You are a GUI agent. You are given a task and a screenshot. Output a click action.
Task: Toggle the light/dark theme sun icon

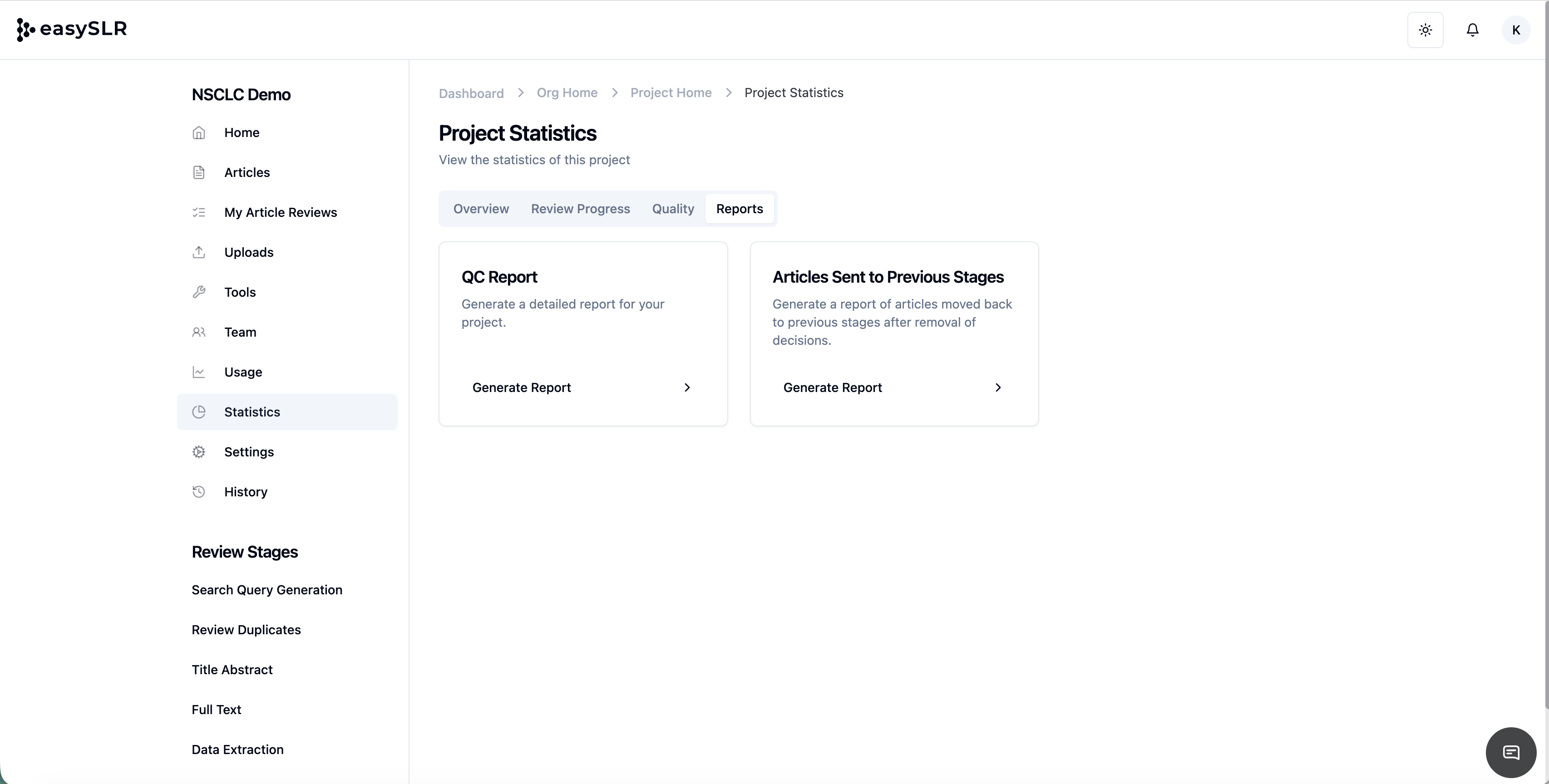click(x=1425, y=30)
